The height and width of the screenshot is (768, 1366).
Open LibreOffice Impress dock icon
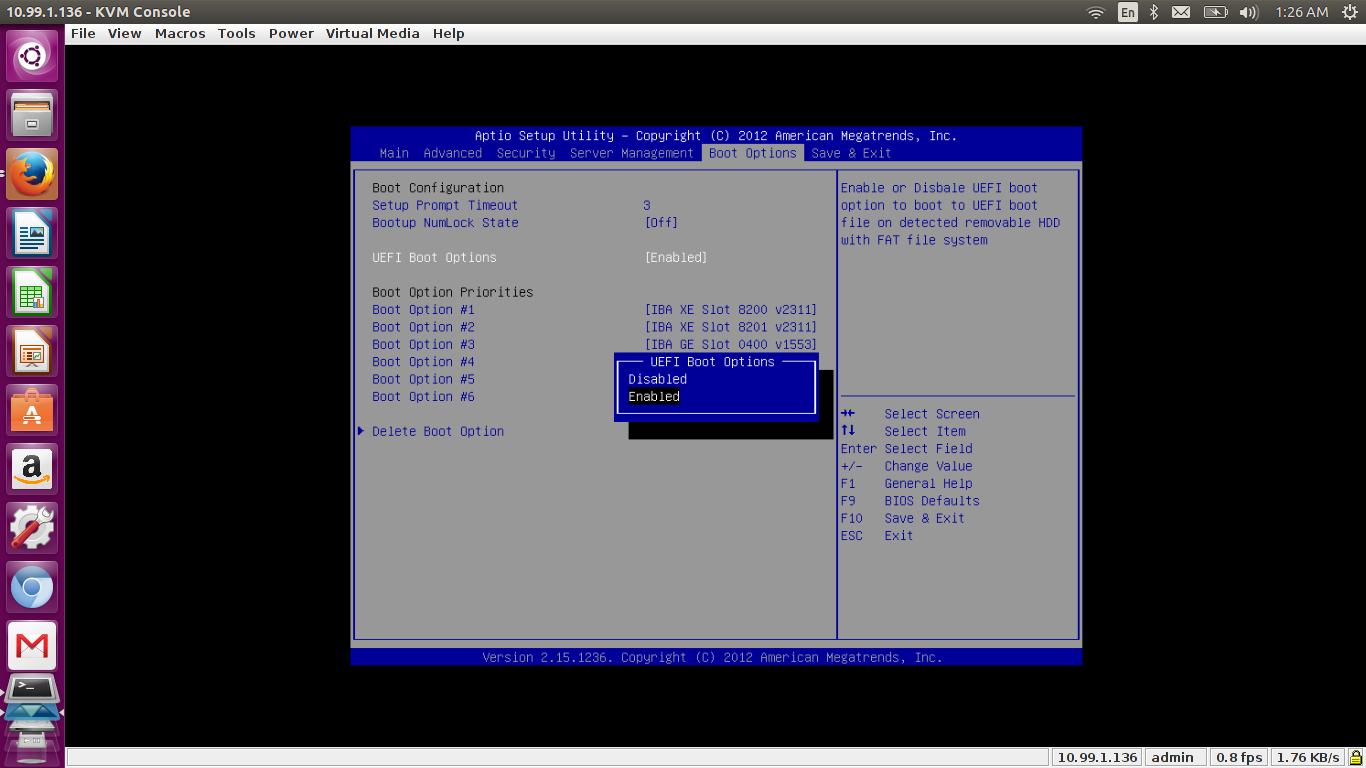[32, 351]
